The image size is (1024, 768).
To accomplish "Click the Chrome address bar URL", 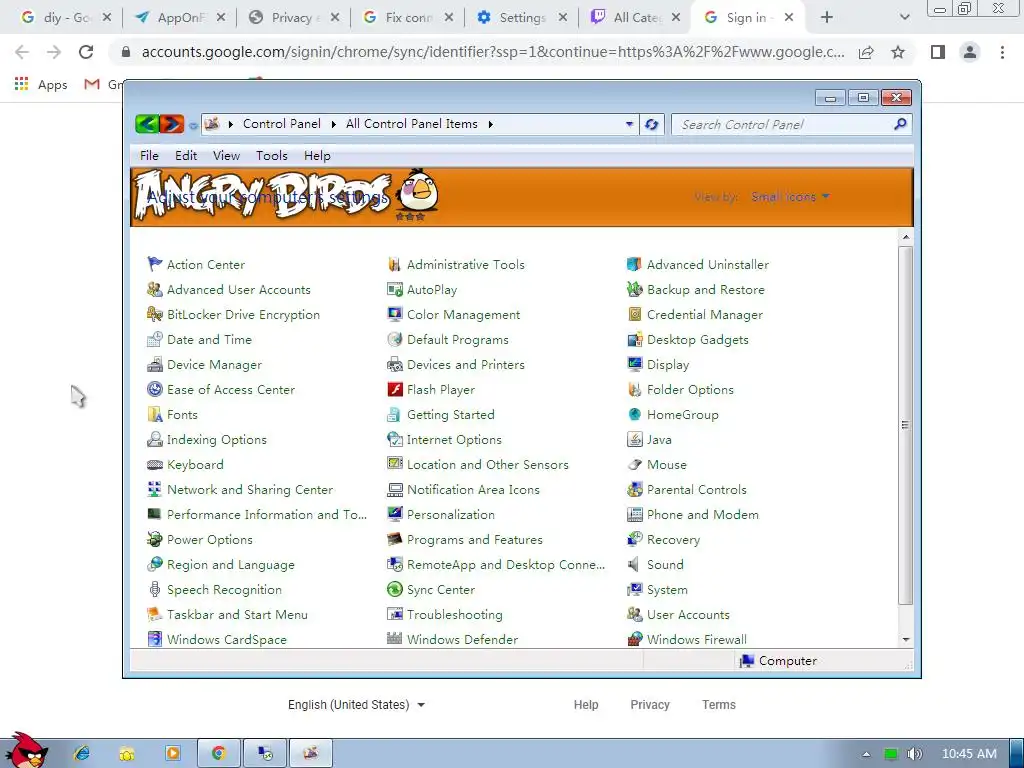I will [493, 52].
